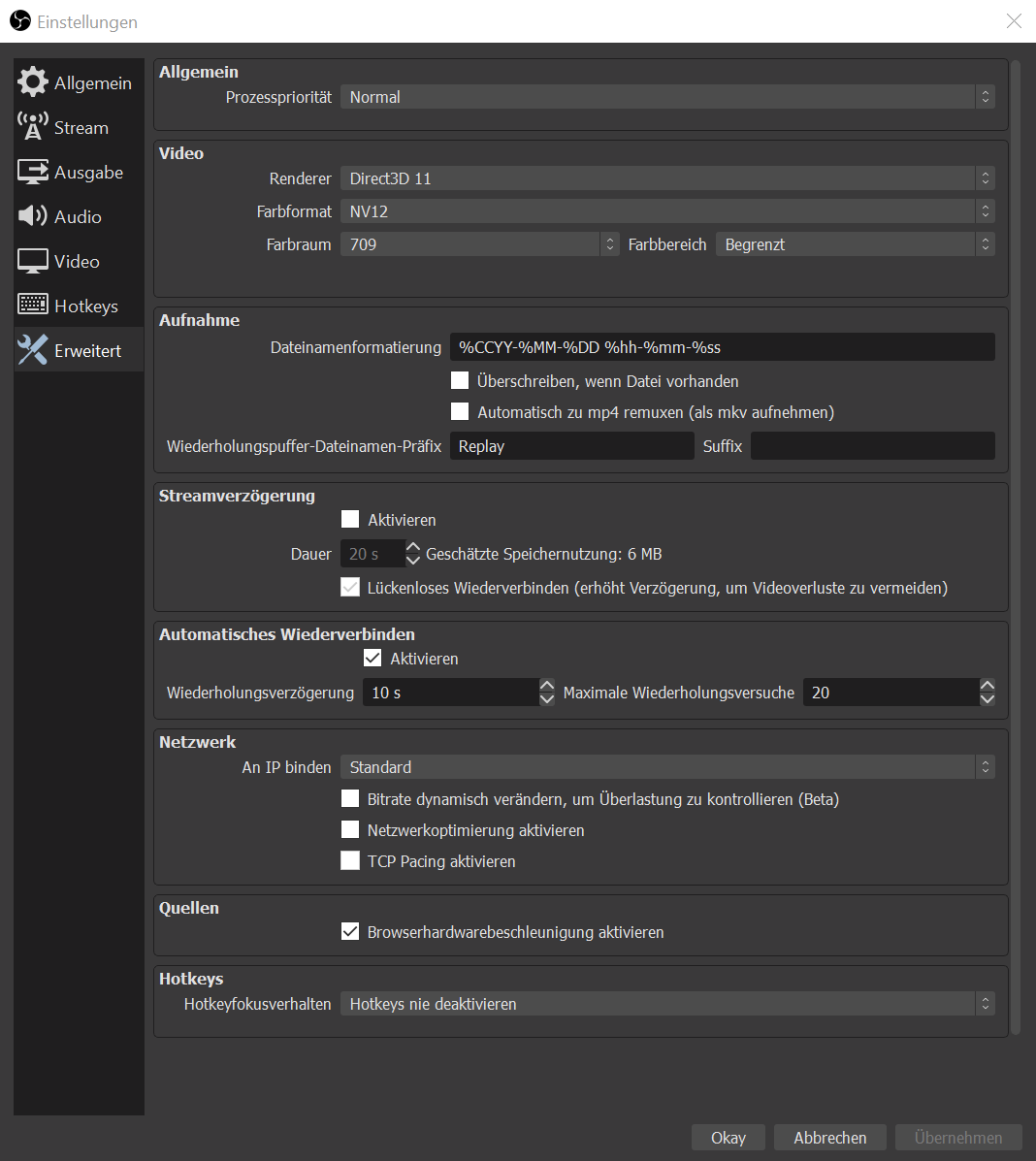
Task: Increase Maximale Wiederholungsversuche with up arrow
Action: (x=987, y=686)
